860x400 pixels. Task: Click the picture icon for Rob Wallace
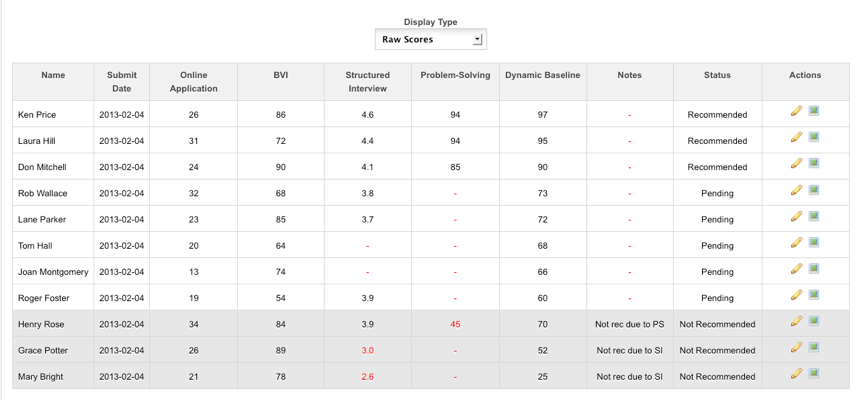click(814, 189)
